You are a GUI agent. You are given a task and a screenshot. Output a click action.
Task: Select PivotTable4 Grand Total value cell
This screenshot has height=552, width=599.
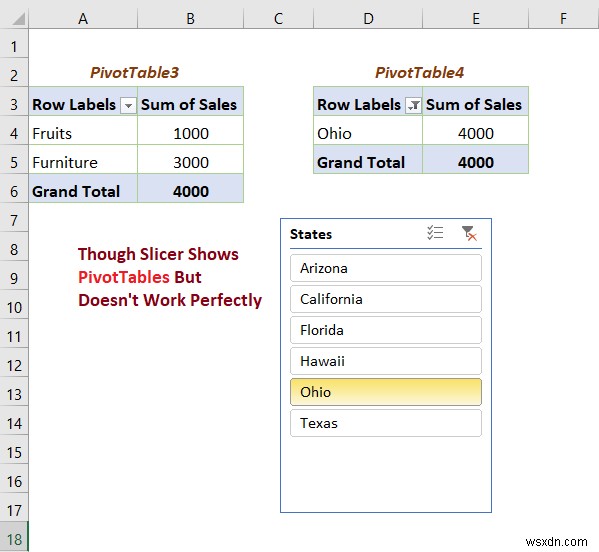tap(476, 163)
